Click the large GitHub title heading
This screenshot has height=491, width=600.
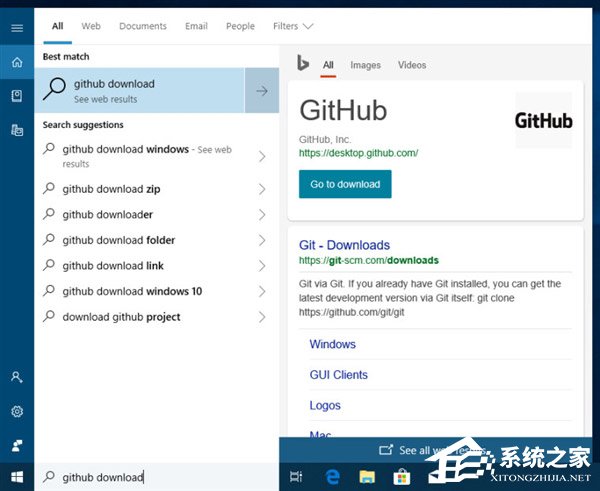click(x=343, y=111)
